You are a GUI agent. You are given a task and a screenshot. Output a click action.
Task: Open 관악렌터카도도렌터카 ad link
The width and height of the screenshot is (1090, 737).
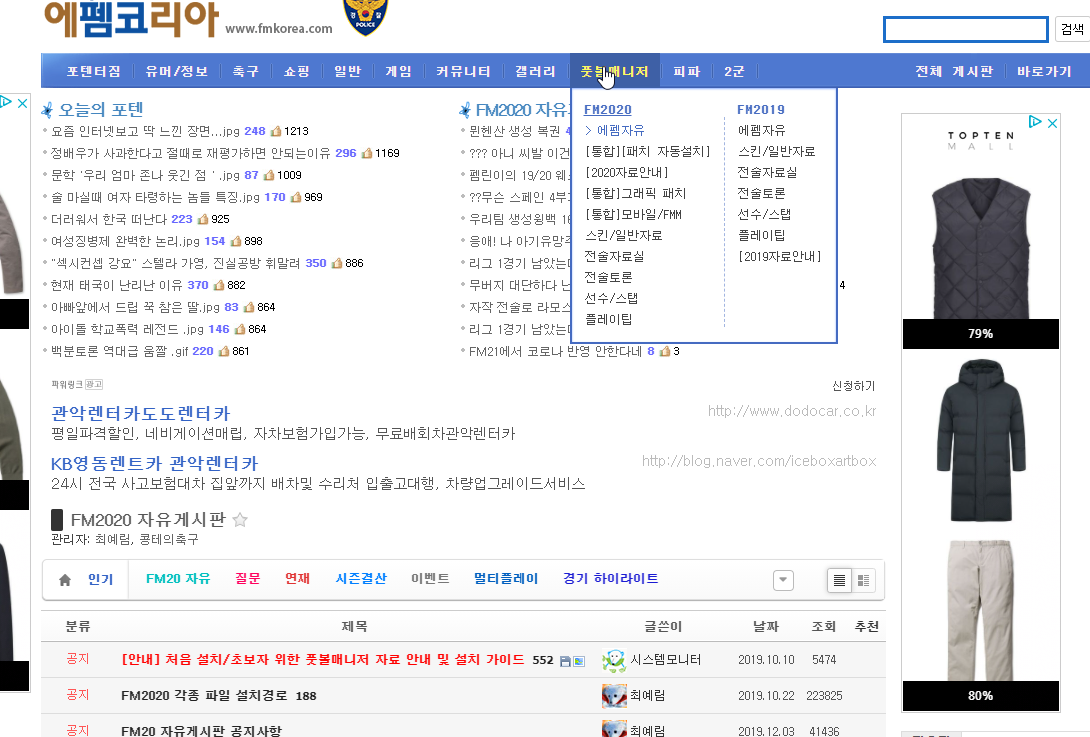click(140, 414)
